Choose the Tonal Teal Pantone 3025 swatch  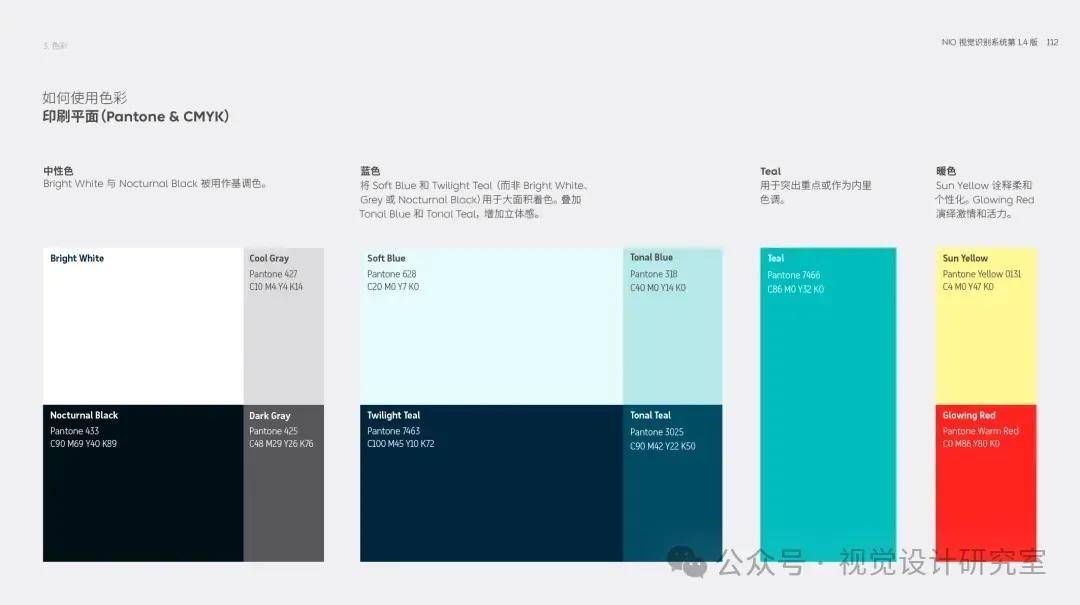[x=672, y=483]
